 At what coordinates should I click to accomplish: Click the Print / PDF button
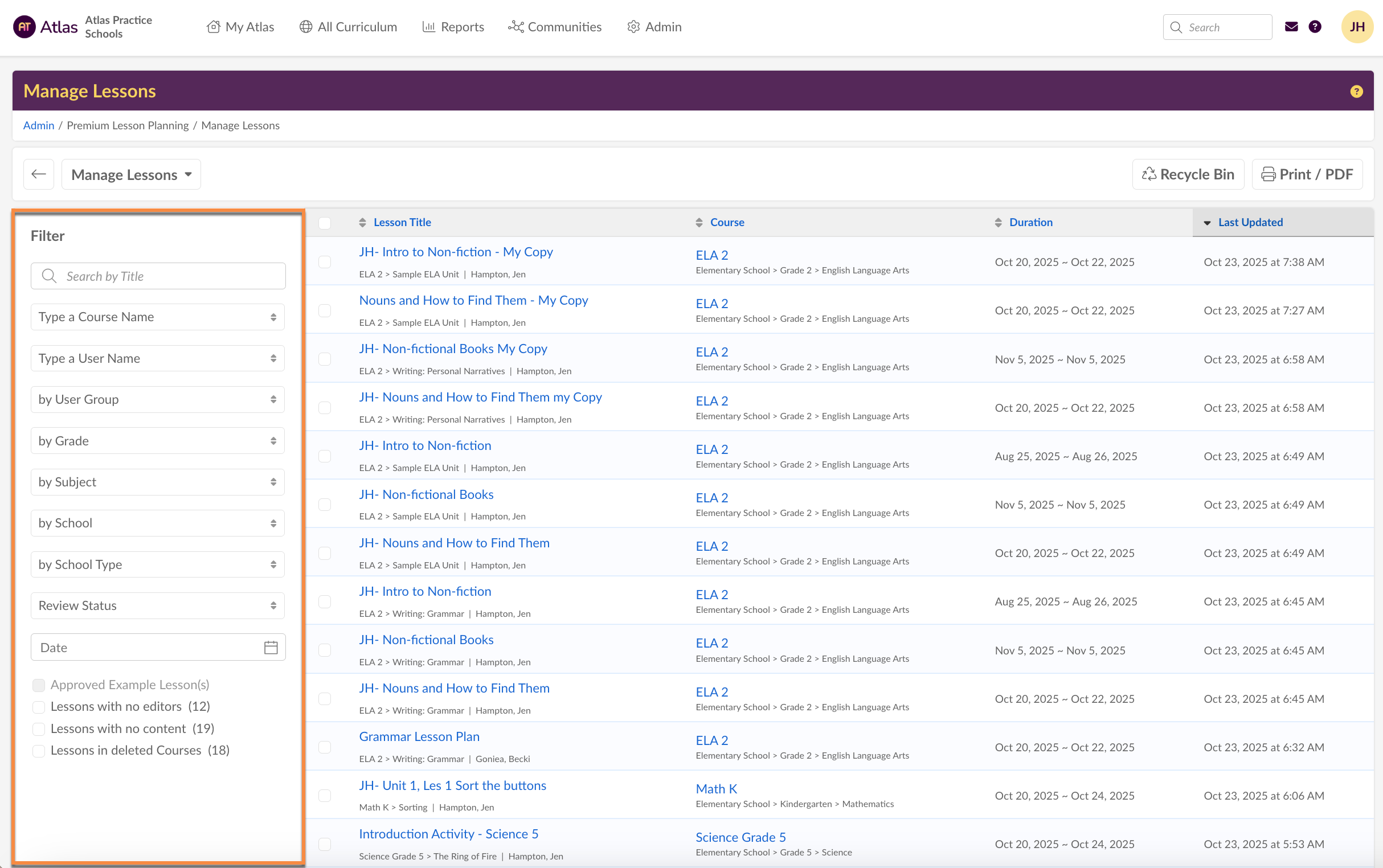point(1307,174)
